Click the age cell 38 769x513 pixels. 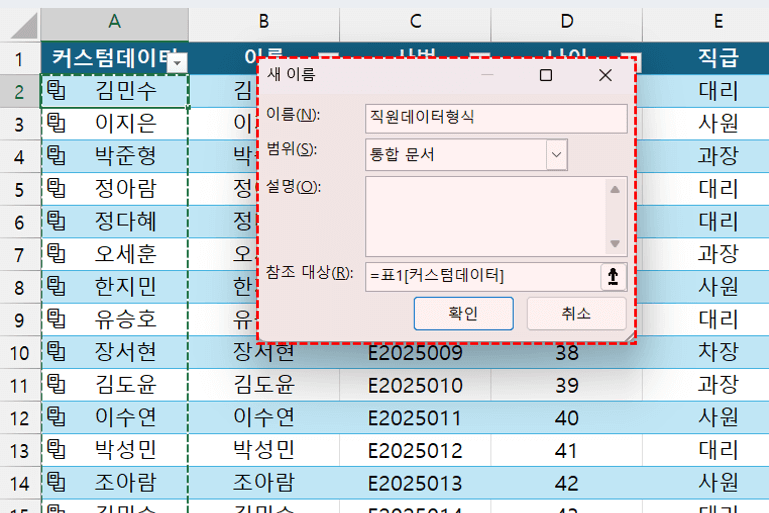point(567,352)
